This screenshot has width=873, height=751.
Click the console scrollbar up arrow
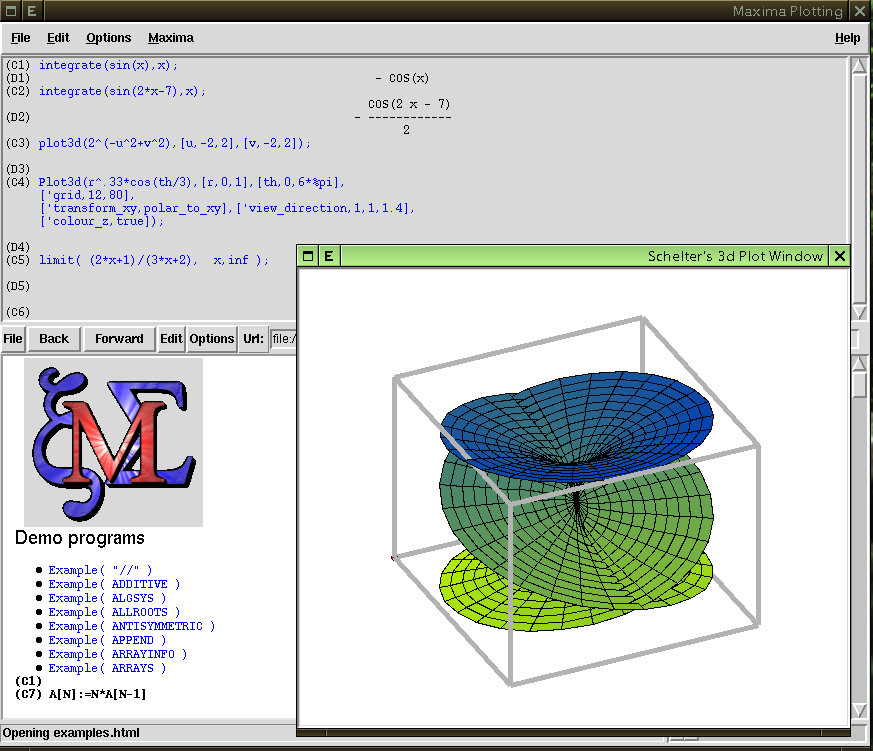[x=859, y=66]
